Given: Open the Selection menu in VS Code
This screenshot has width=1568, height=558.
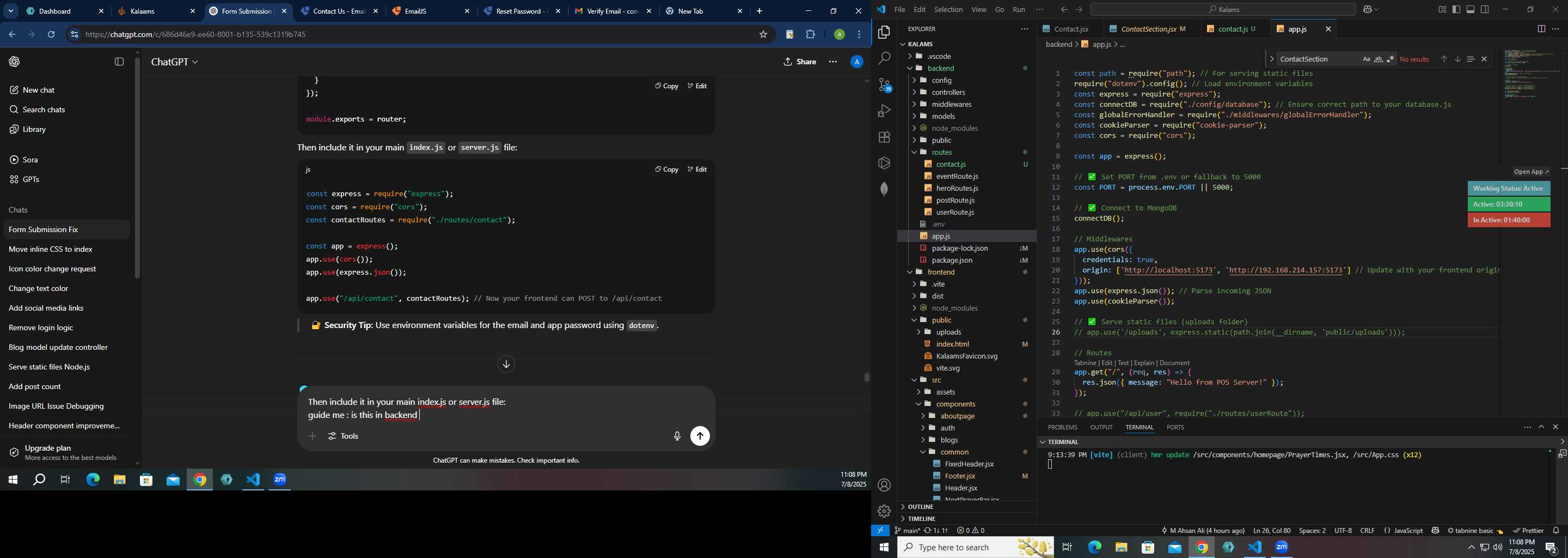Looking at the screenshot, I should [948, 10].
